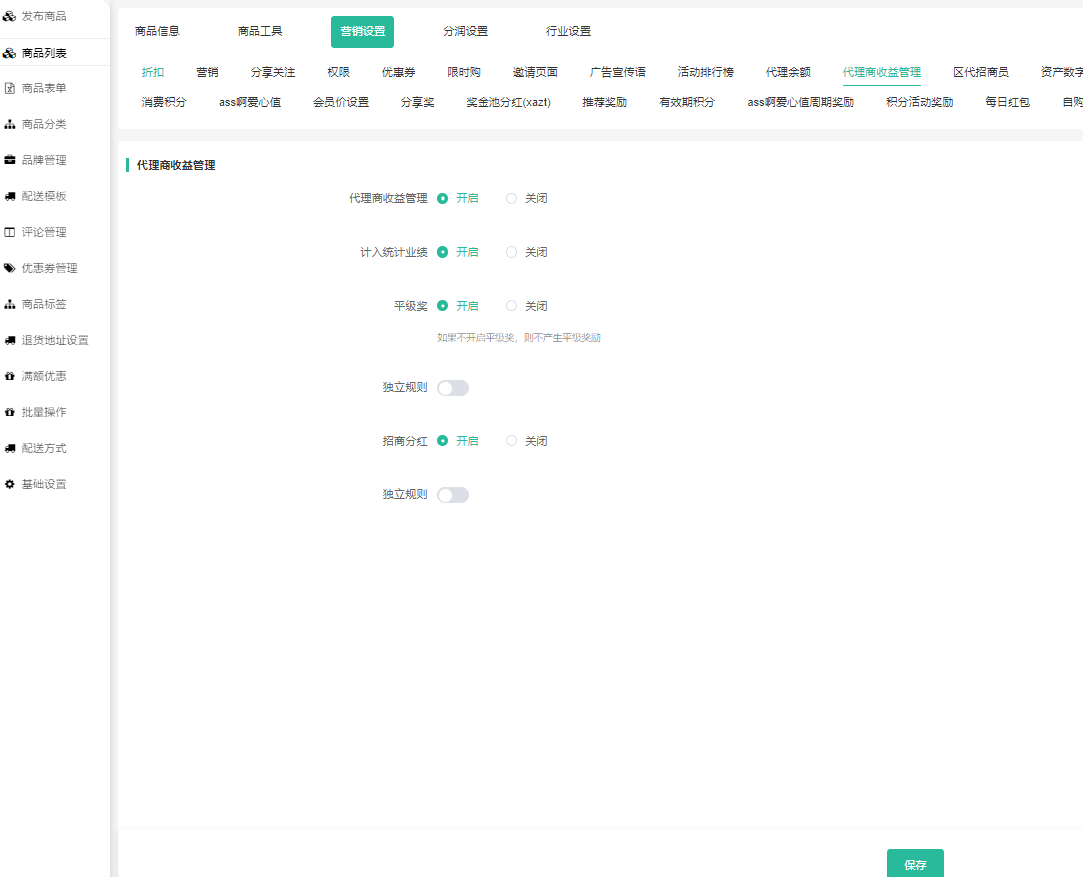The width and height of the screenshot is (1083, 877).
Task: Go to 品牌管理 in the sidebar
Action: (44, 160)
